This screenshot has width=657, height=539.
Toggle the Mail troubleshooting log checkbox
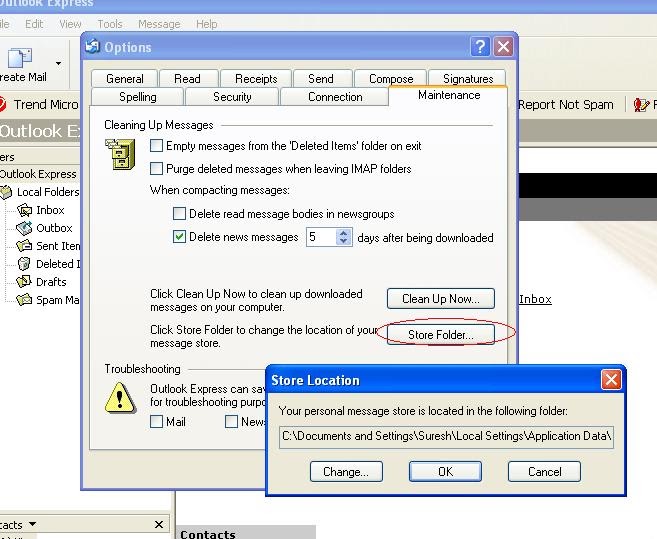[156, 421]
